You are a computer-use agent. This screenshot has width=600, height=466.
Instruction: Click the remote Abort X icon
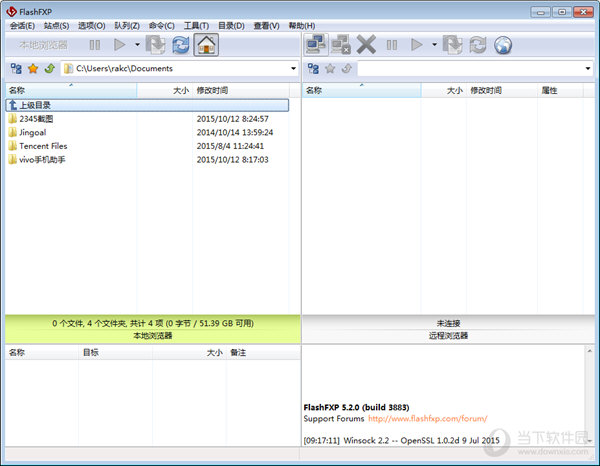click(x=366, y=45)
